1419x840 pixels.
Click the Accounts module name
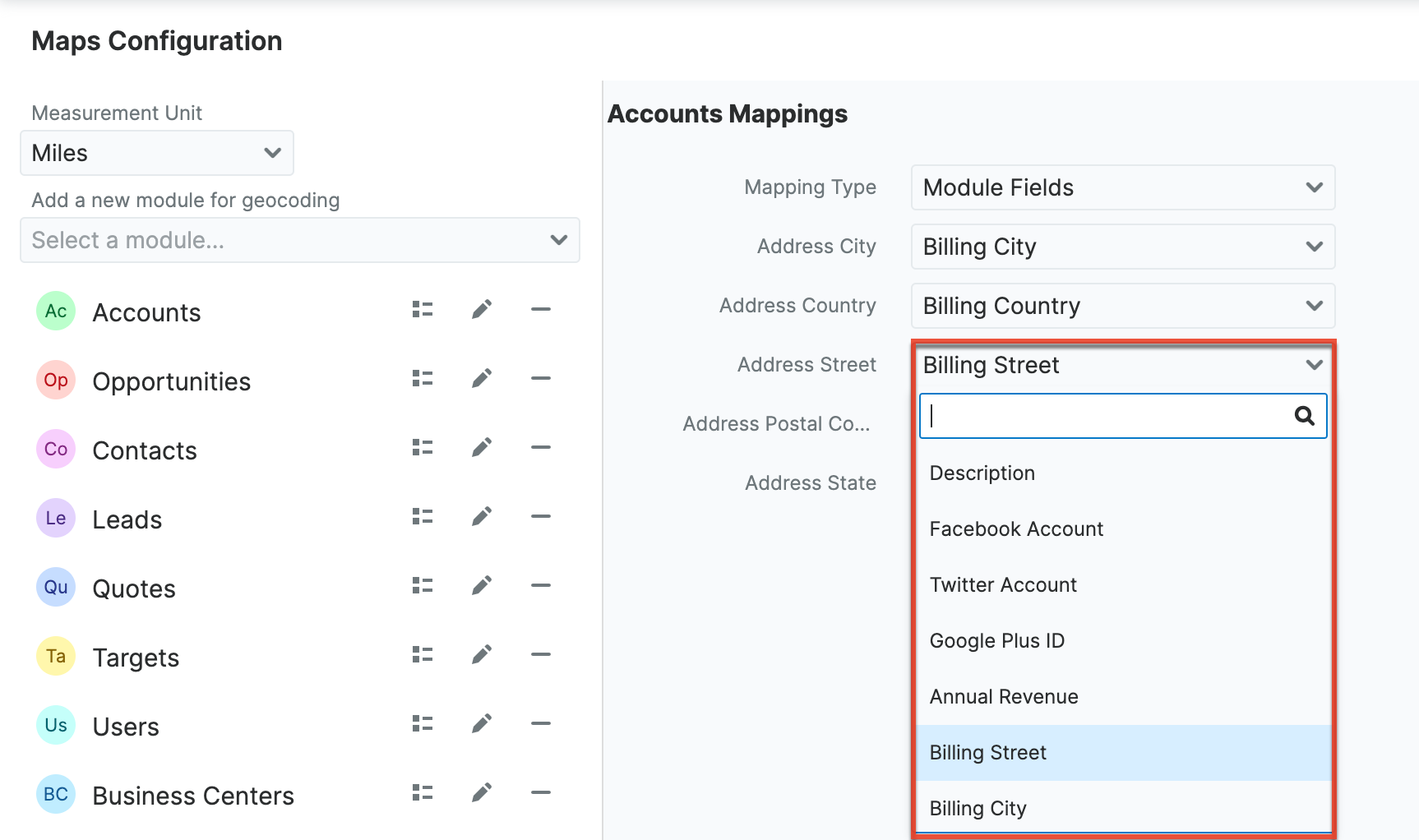(146, 312)
